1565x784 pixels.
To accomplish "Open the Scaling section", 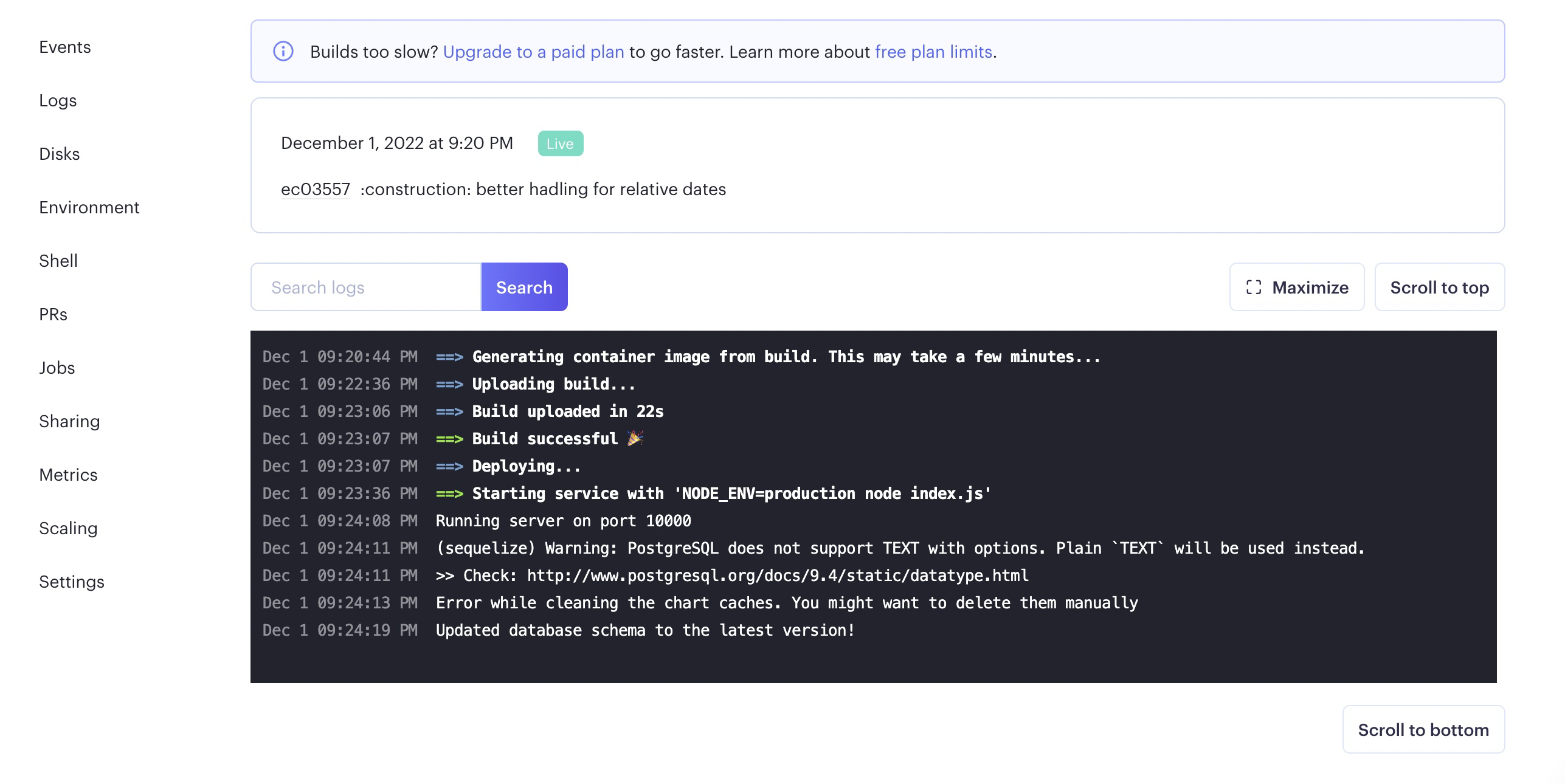I will pyautogui.click(x=67, y=528).
